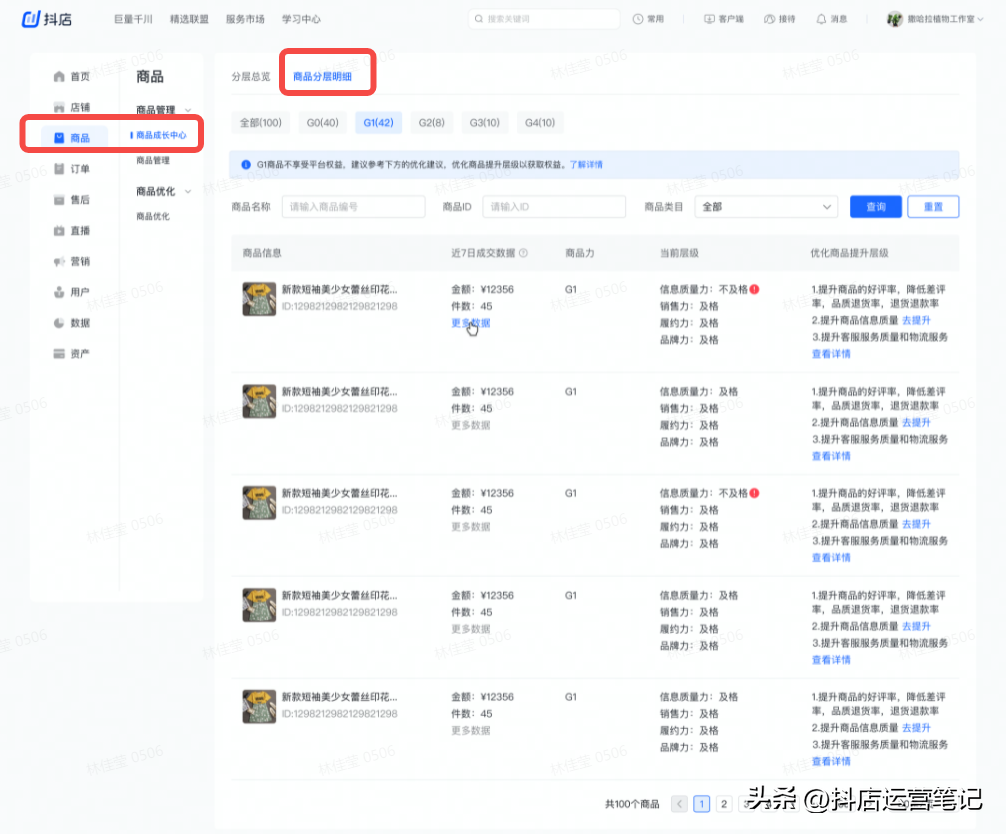Click the 了解详情 link in notice banner

[586, 165]
